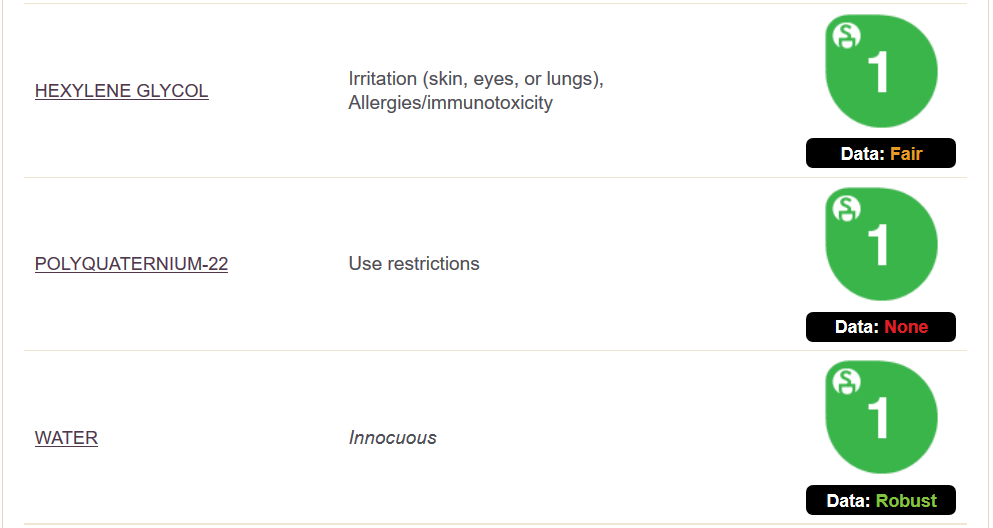
Task: Click the 'Use restrictions' concern text
Action: (x=414, y=263)
